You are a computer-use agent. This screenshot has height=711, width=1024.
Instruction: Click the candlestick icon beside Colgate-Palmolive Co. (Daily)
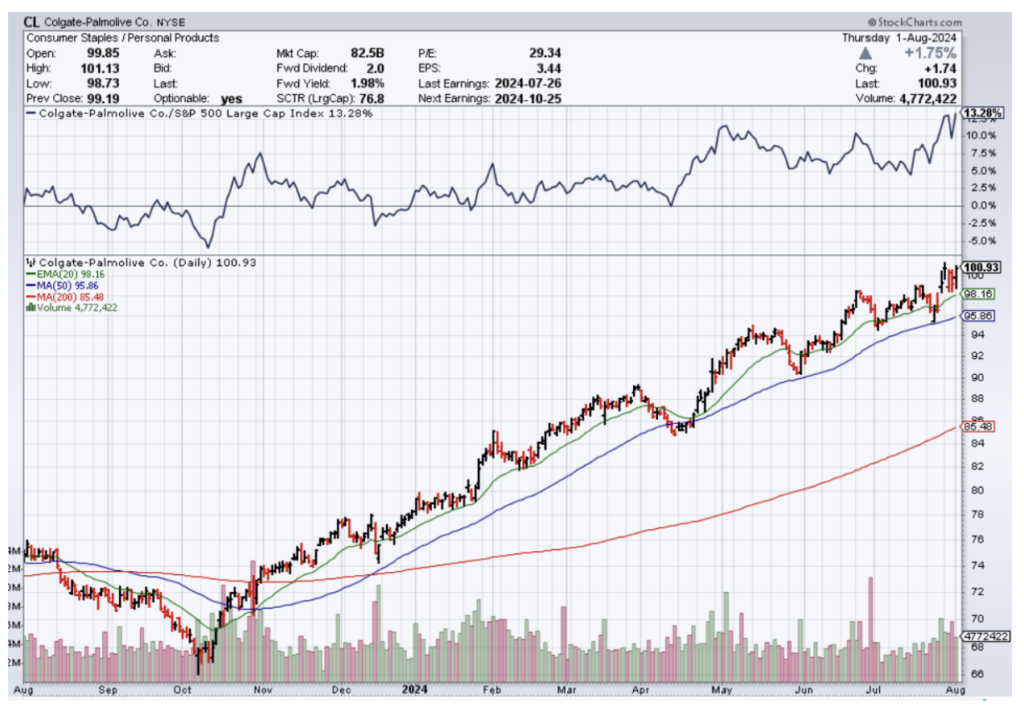(x=31, y=262)
